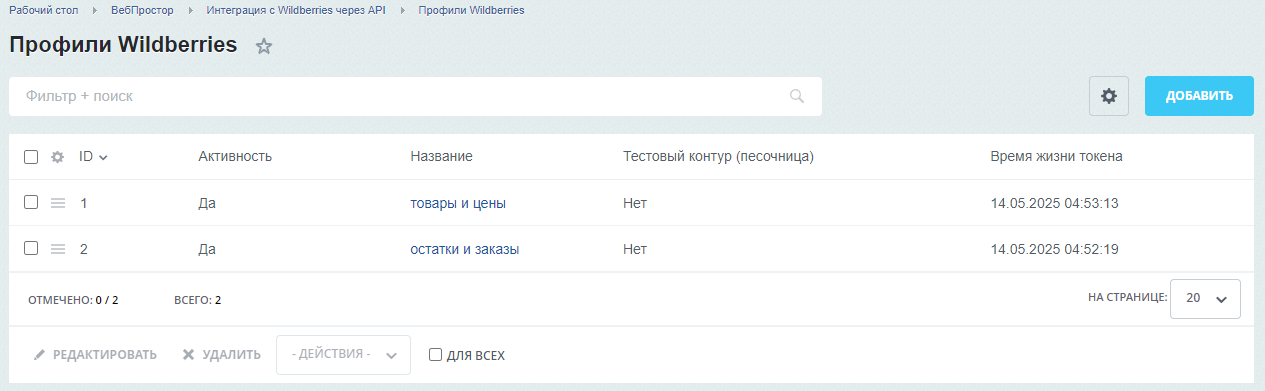The width and height of the screenshot is (1265, 391).
Task: Toggle the select-all checkbox in table header
Action: (31, 157)
